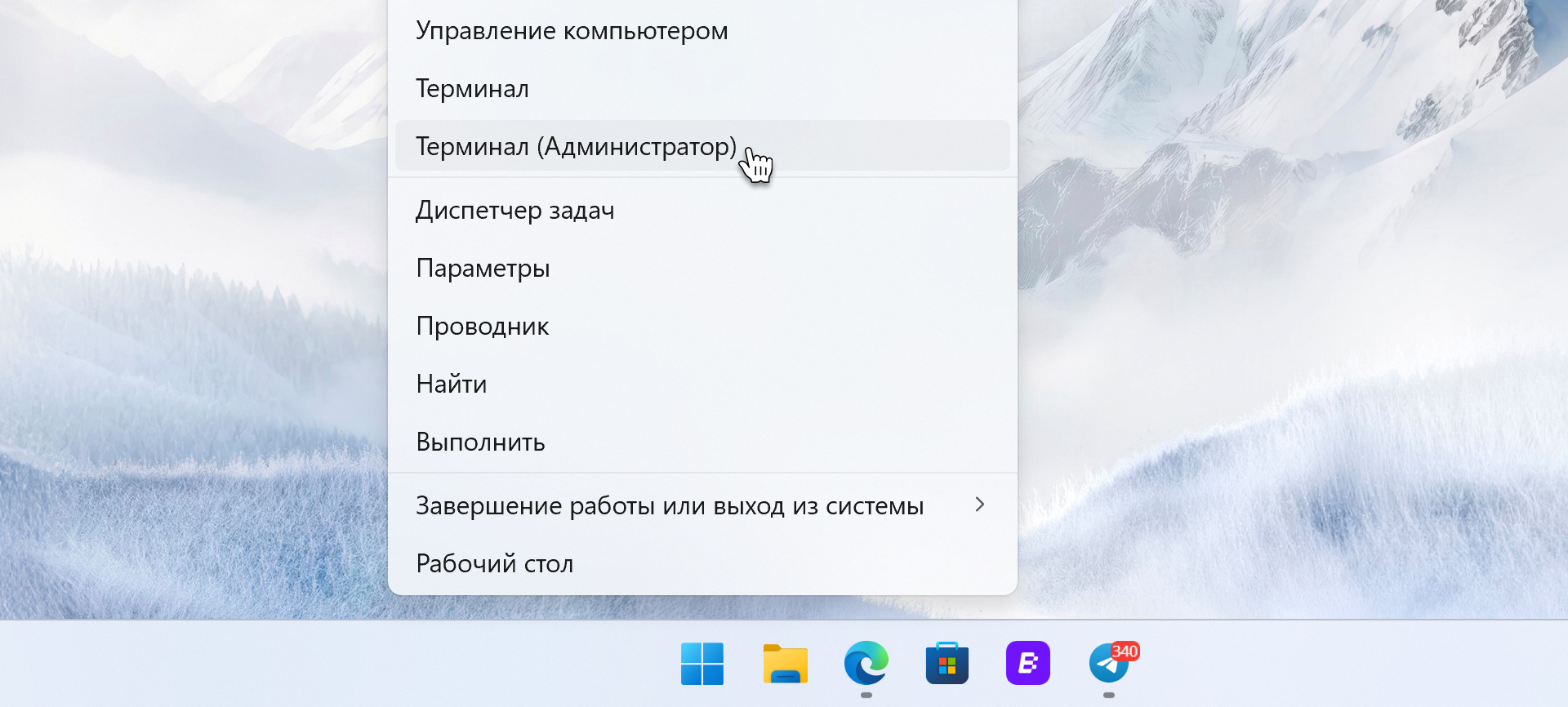This screenshot has height=707, width=1568.
Task: Click Telegram's red 340 notification badge
Action: tap(1125, 651)
